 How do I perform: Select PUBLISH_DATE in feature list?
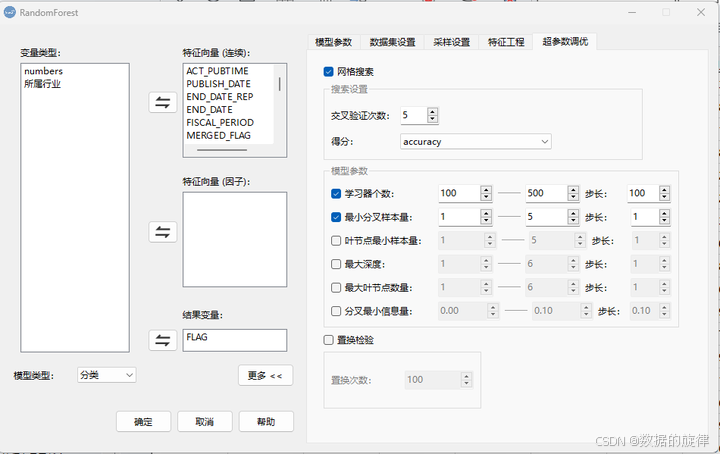219,84
